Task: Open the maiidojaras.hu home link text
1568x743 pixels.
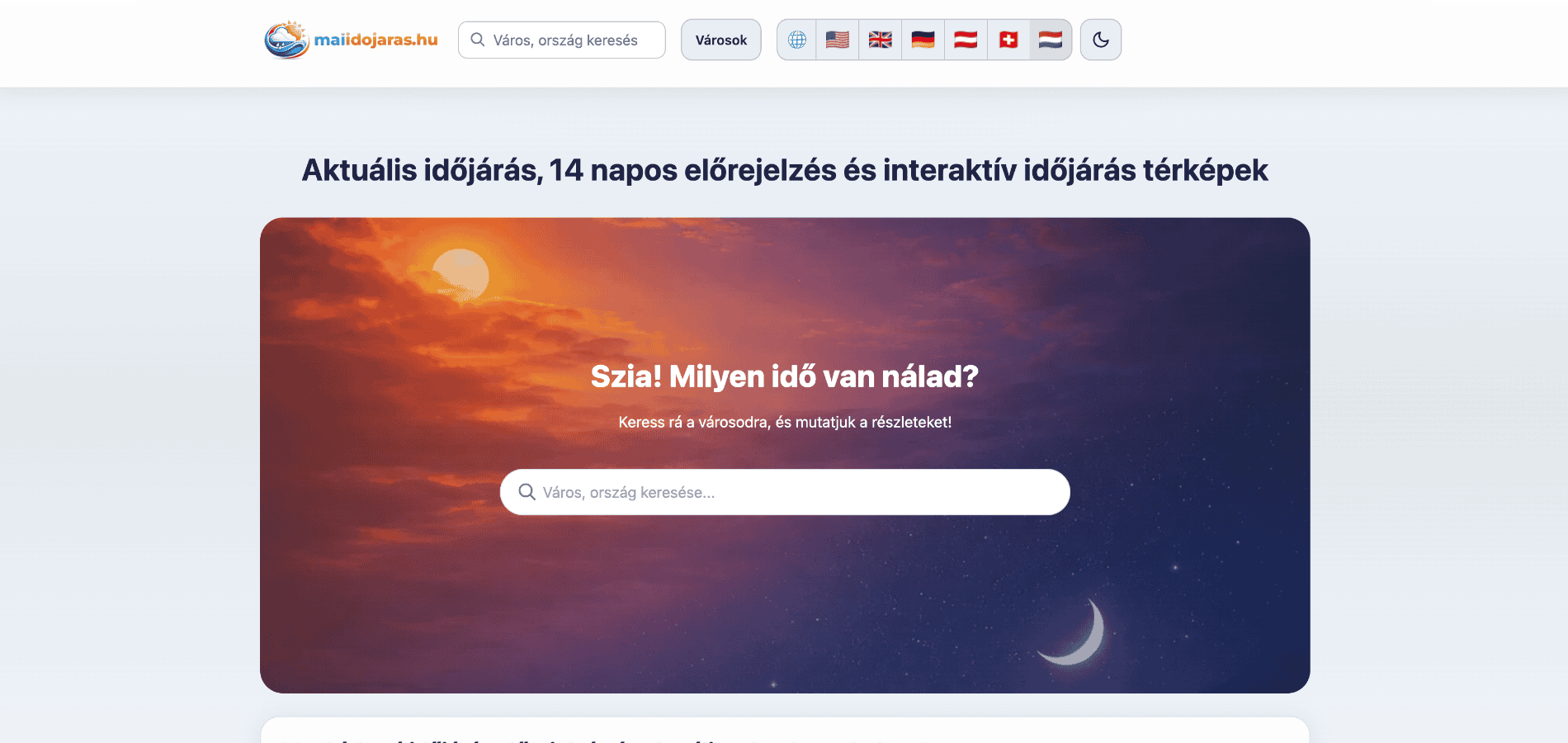Action: (375, 40)
